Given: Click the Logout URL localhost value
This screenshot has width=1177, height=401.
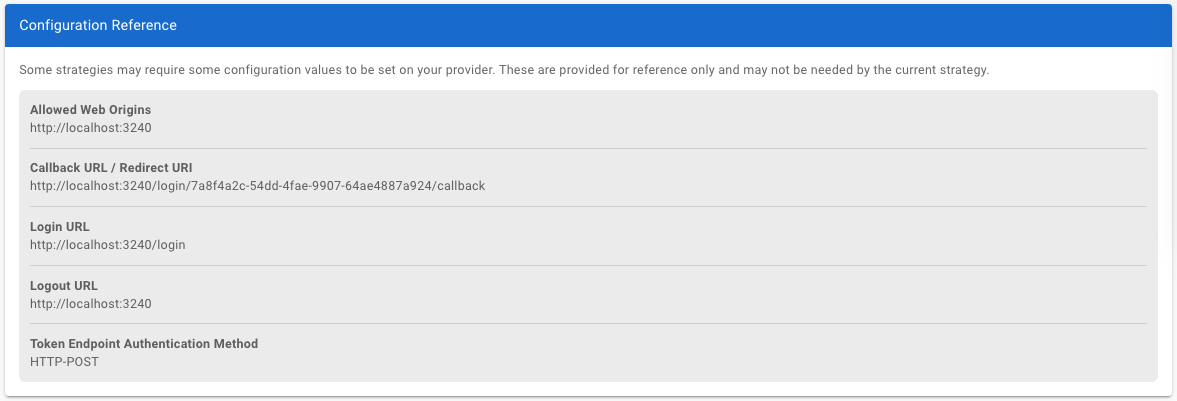Looking at the screenshot, I should [x=90, y=304].
